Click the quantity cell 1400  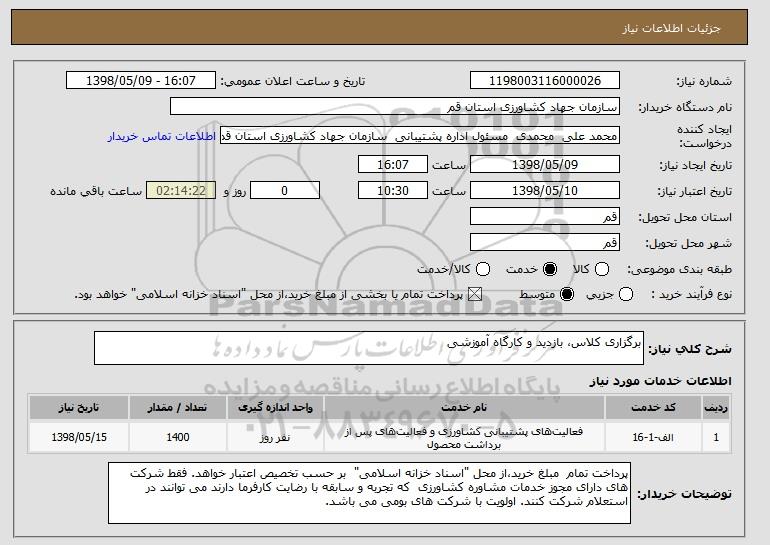tap(177, 437)
